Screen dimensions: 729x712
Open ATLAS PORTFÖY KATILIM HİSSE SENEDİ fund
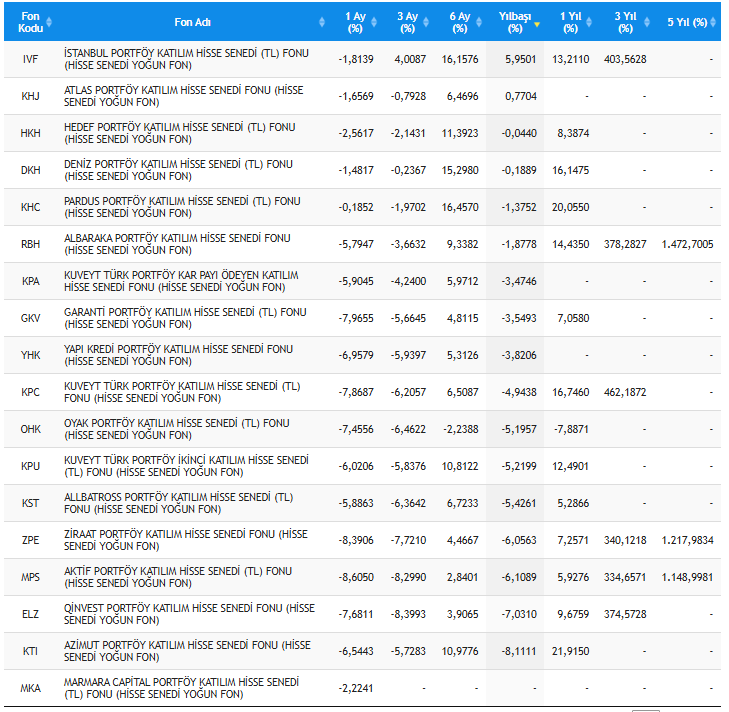click(x=183, y=96)
